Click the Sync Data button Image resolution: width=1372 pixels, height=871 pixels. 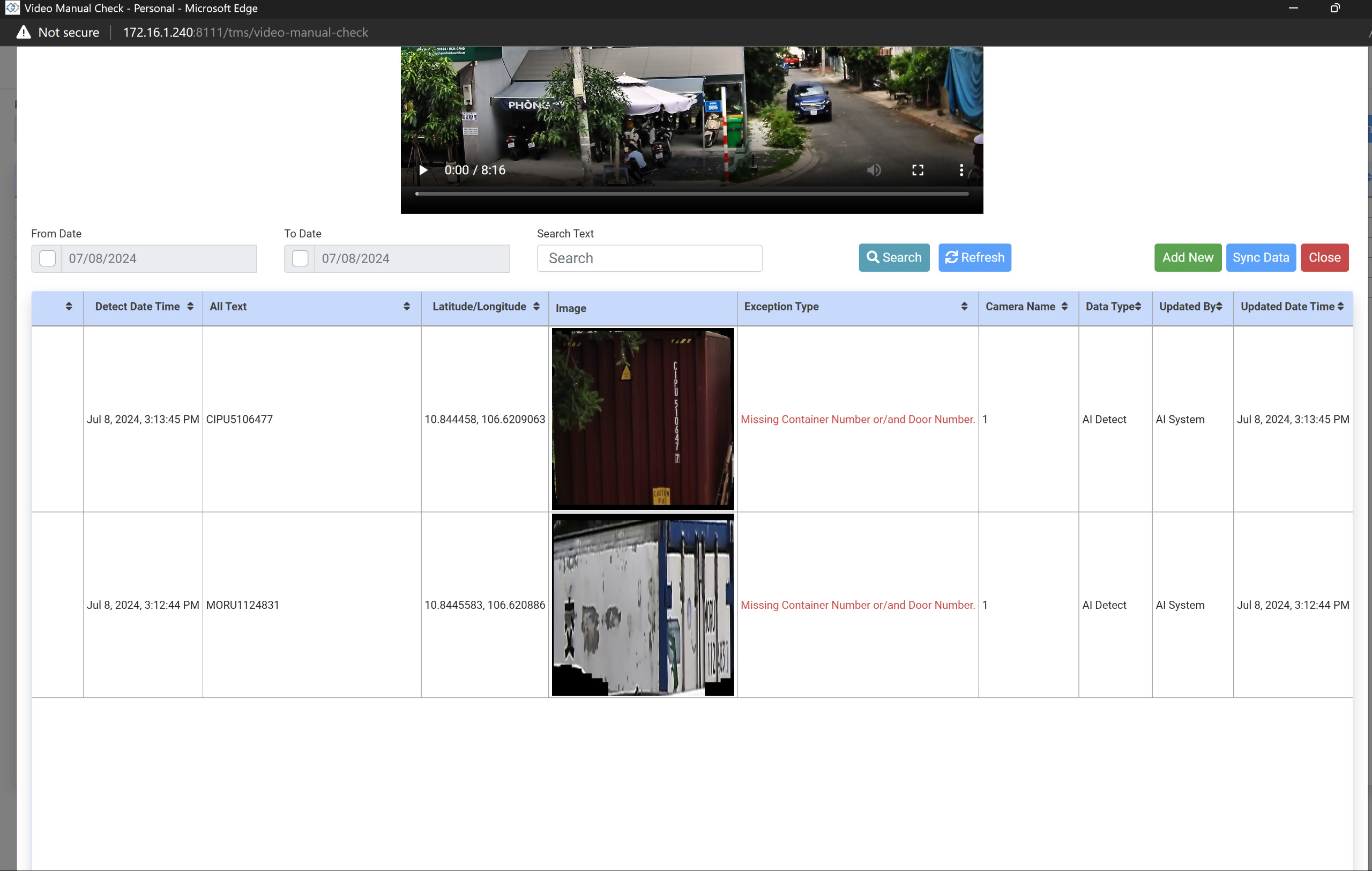pos(1261,257)
